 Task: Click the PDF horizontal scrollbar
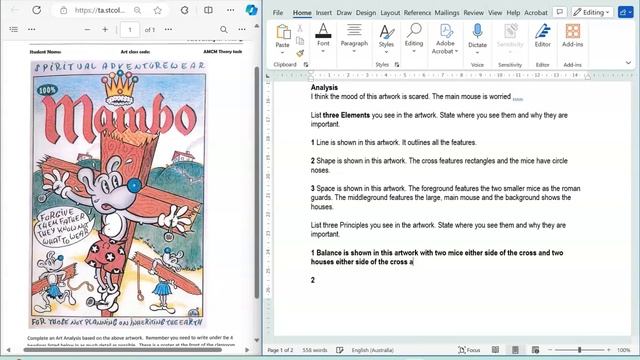pos(123,350)
